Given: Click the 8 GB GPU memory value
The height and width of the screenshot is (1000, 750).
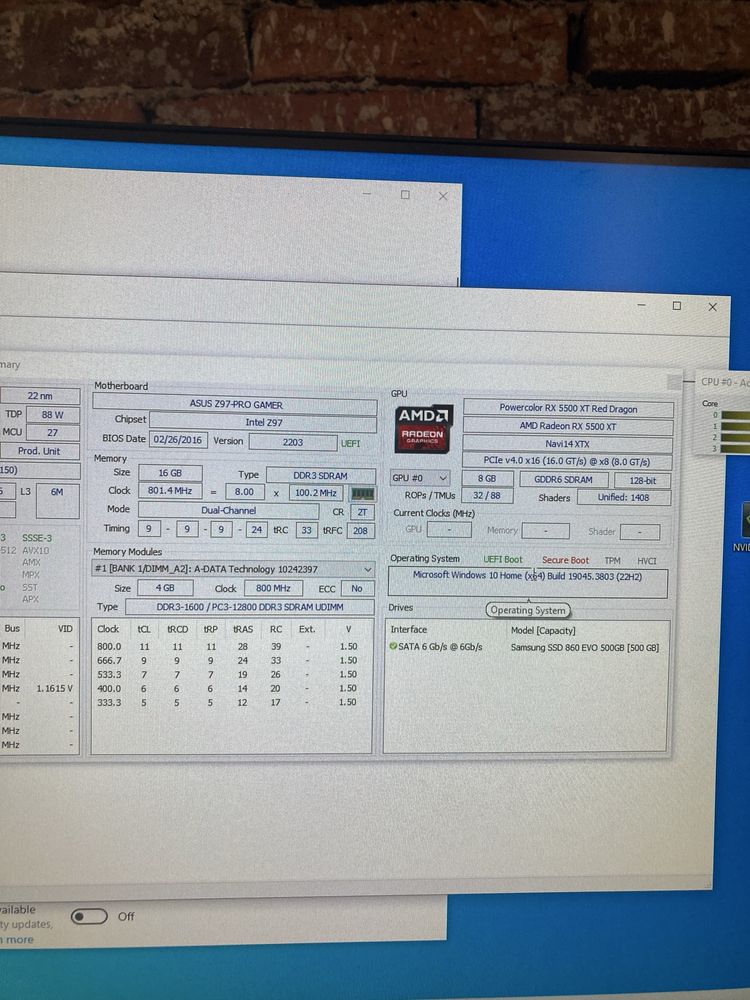Looking at the screenshot, I should pyautogui.click(x=487, y=478).
